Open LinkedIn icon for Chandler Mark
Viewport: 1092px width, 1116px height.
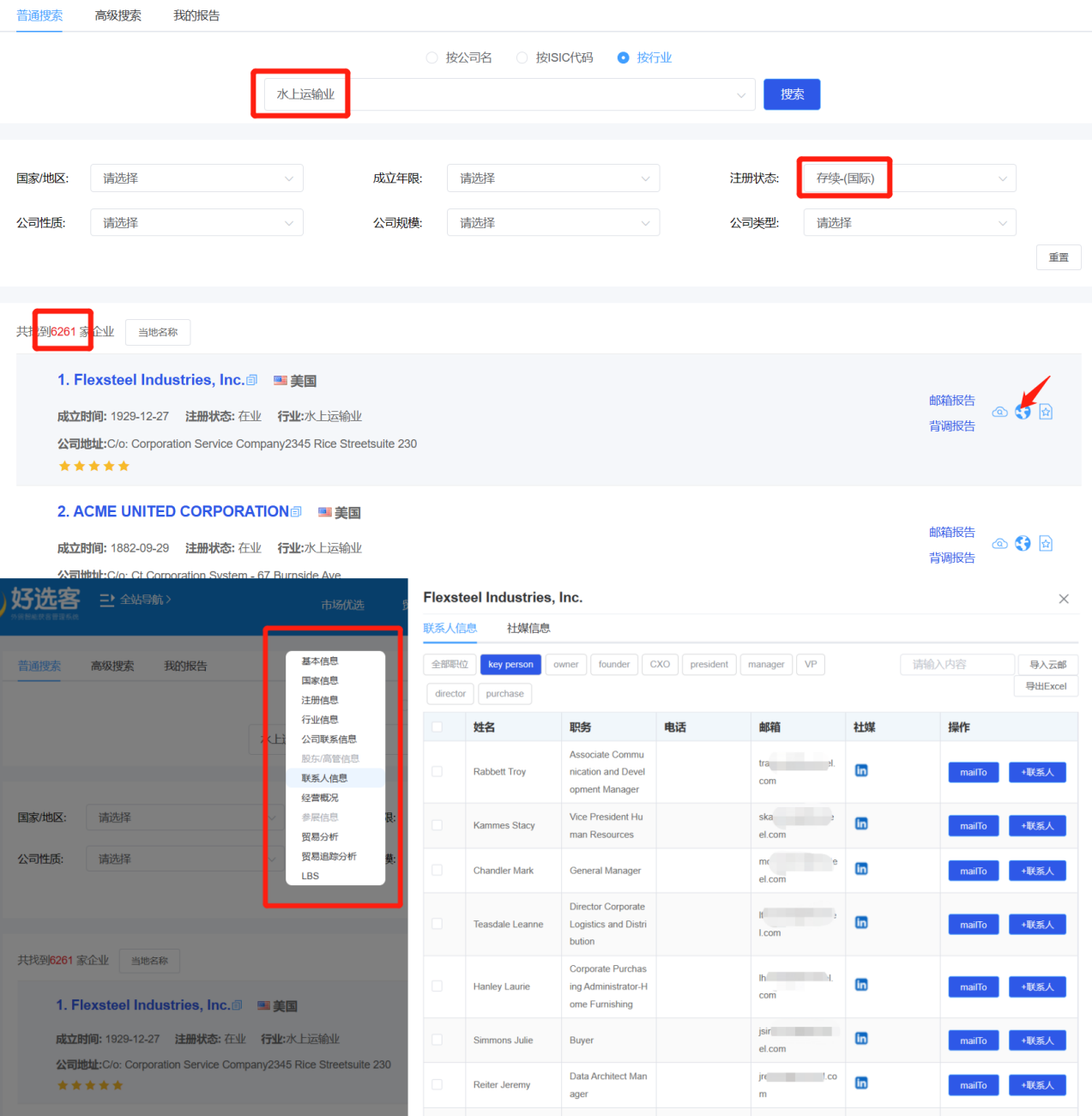[x=861, y=869]
